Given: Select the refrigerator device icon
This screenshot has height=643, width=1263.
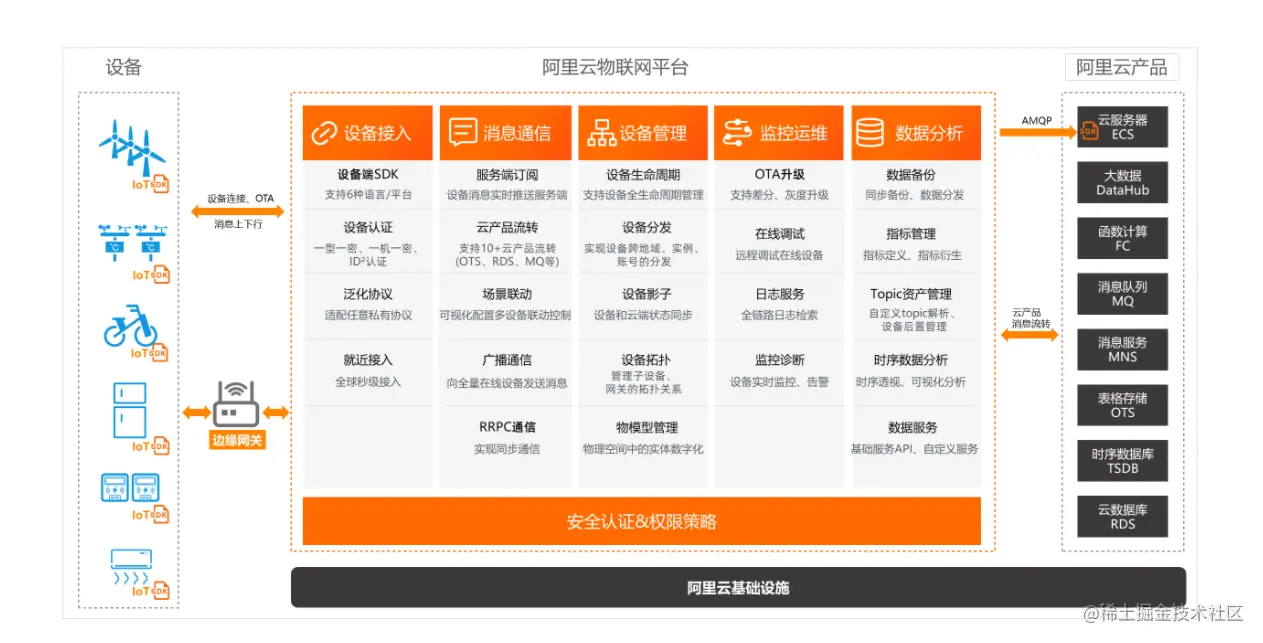Looking at the screenshot, I should pos(130,409).
